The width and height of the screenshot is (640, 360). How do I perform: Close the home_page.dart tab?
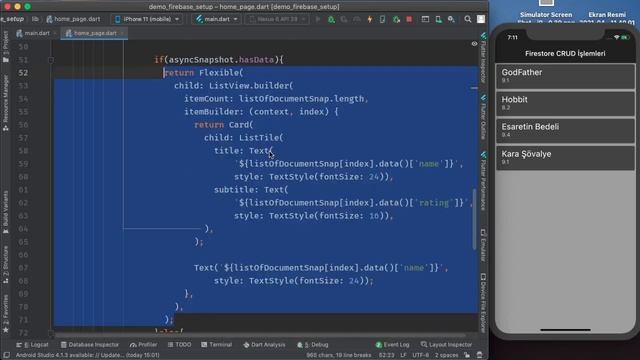pyautogui.click(x=122, y=33)
